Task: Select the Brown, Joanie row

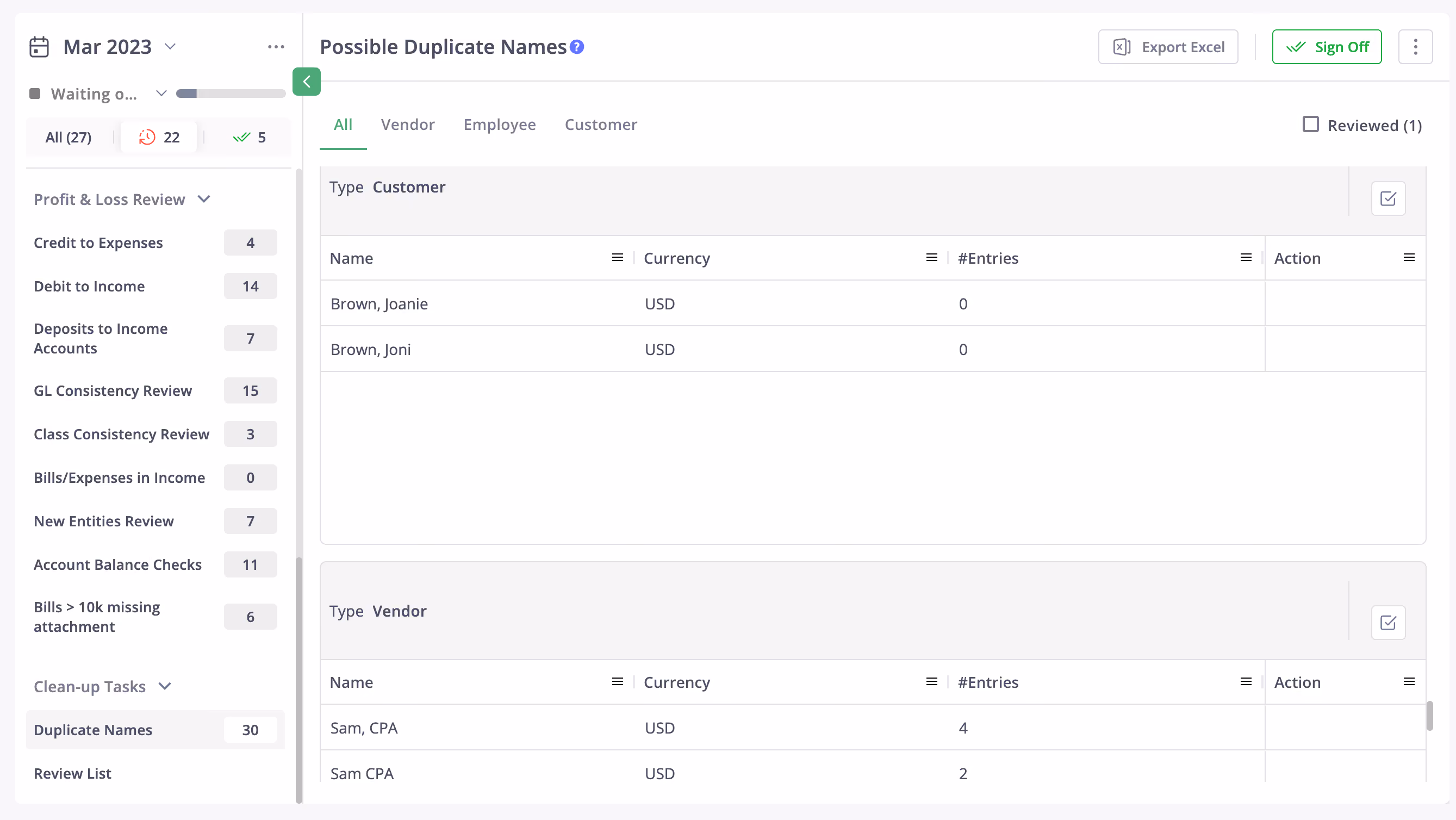Action: pyautogui.click(x=873, y=303)
